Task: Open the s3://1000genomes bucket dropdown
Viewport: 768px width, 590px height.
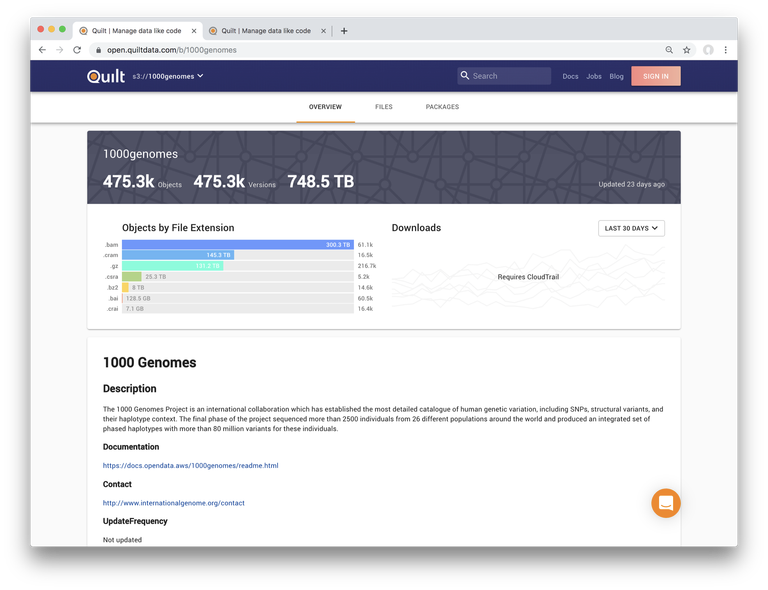Action: coord(168,76)
